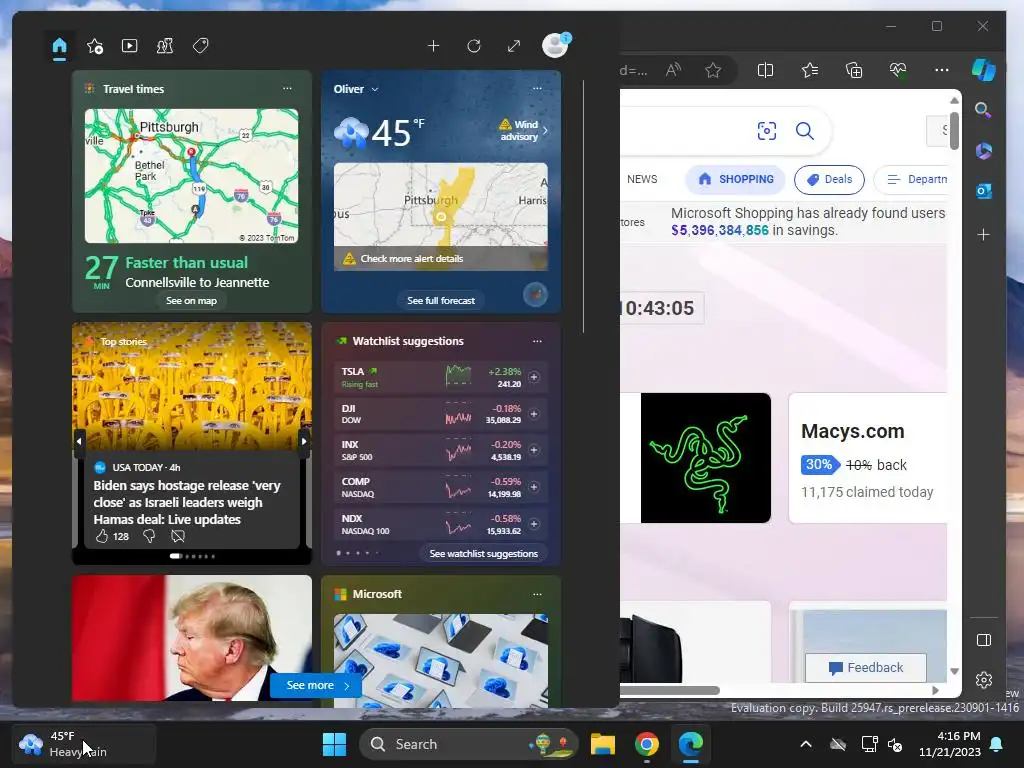
Task: Hide the Biden story with the hide-story icon
Action: pos(178,536)
